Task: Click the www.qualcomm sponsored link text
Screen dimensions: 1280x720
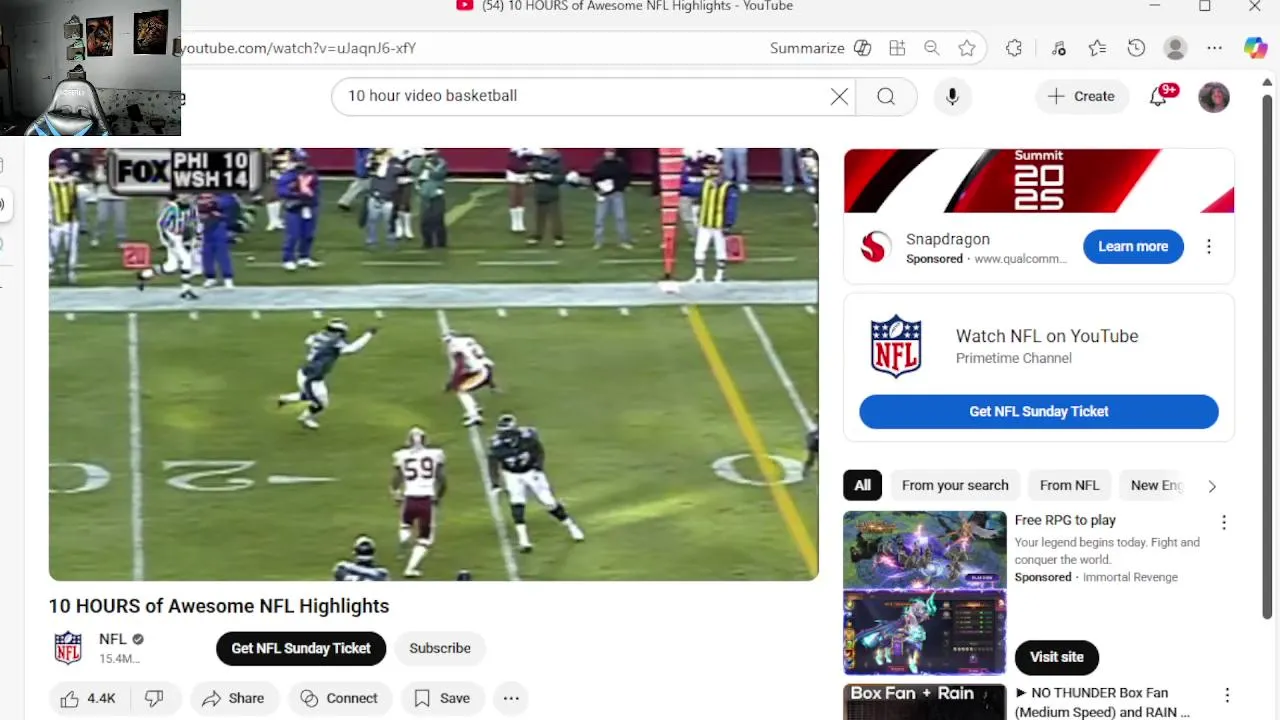Action: 1020,259
